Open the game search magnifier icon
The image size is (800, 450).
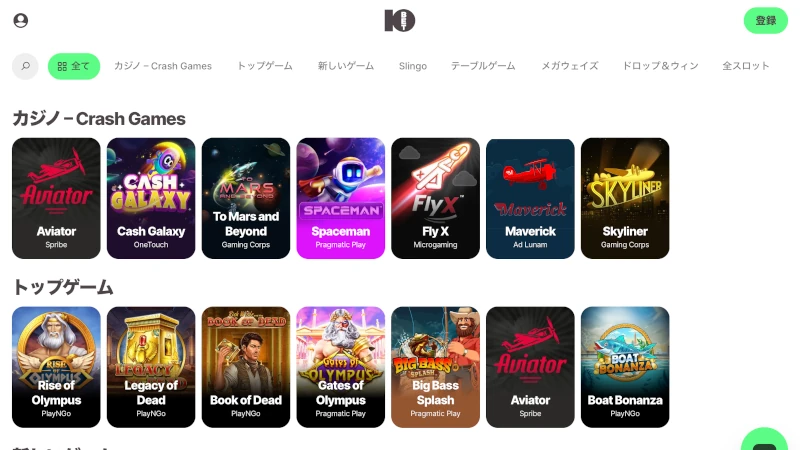click(25, 66)
